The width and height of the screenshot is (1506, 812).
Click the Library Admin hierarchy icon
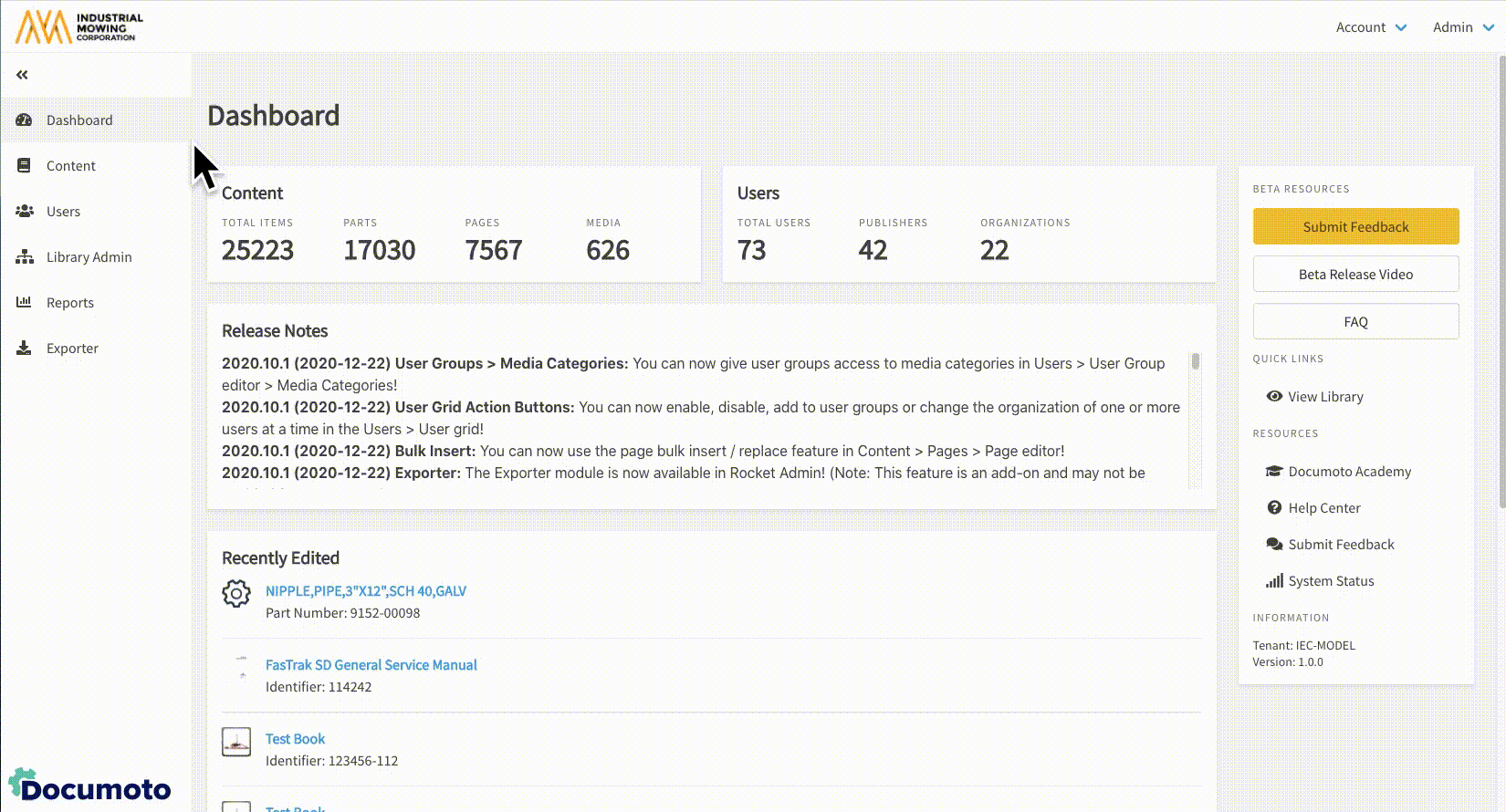pyautogui.click(x=25, y=257)
